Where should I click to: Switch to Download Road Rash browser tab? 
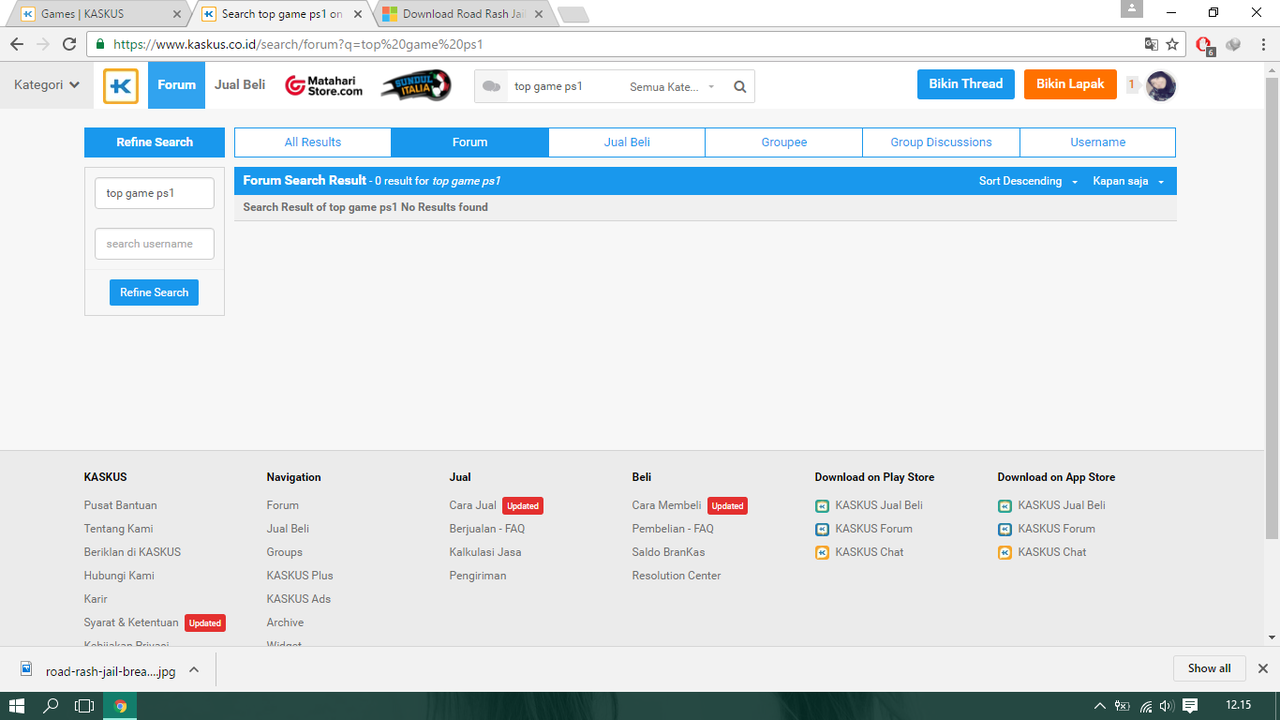[464, 14]
